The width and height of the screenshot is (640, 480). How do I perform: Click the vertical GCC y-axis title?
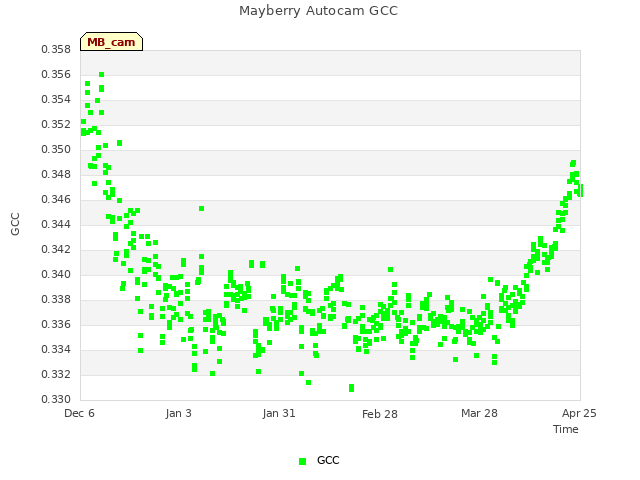tap(15, 224)
